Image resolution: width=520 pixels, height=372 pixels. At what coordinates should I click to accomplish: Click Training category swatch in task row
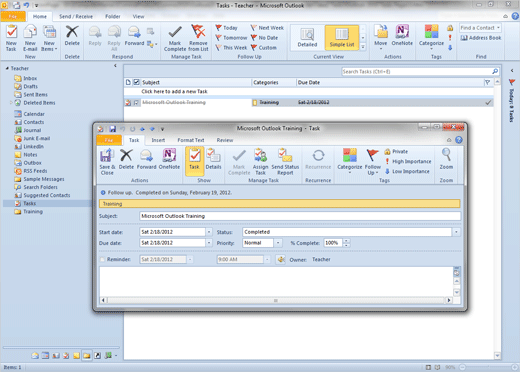click(x=255, y=103)
